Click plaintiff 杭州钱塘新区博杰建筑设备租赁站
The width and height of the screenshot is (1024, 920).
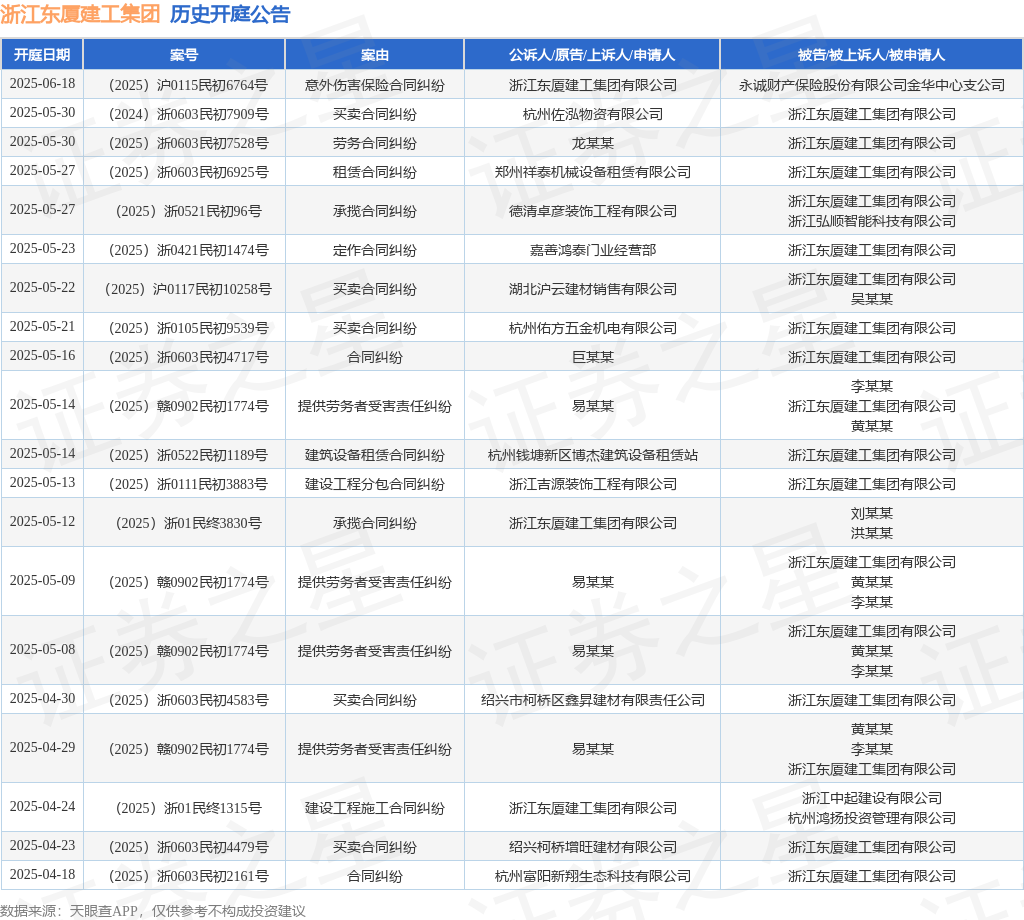pos(593,455)
